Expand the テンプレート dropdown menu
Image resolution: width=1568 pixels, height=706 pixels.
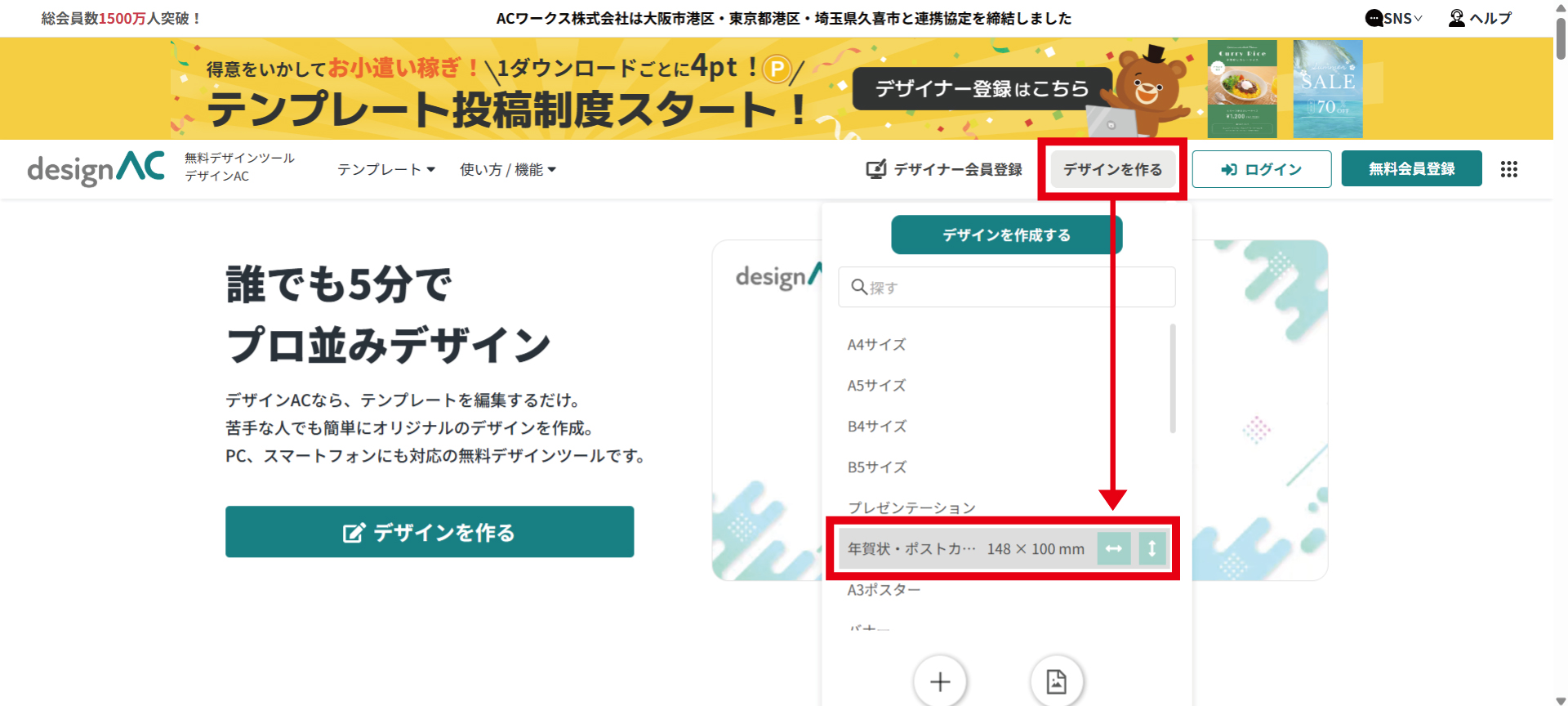pyautogui.click(x=386, y=169)
